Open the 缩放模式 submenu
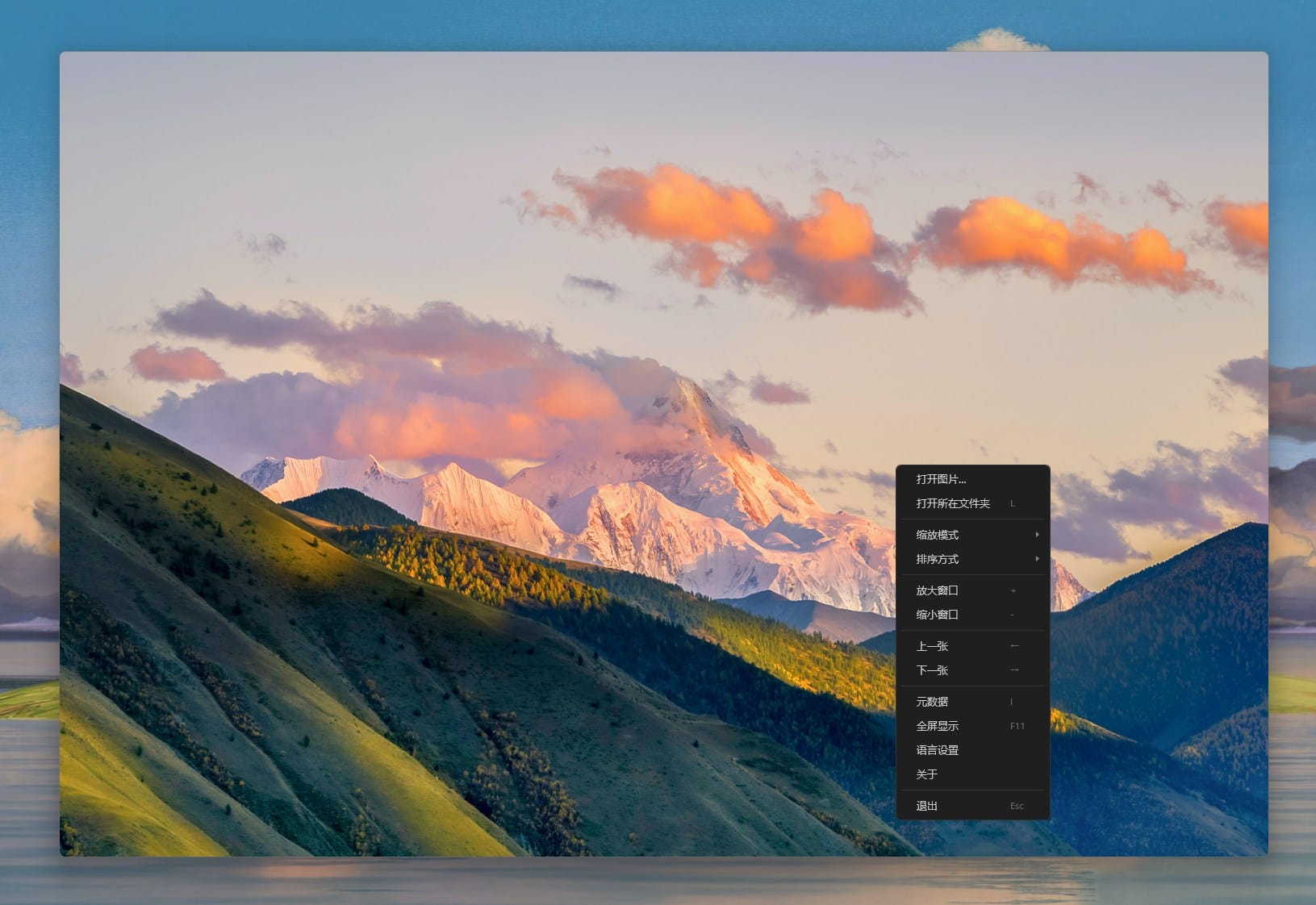Image resolution: width=1316 pixels, height=905 pixels. pos(938,535)
